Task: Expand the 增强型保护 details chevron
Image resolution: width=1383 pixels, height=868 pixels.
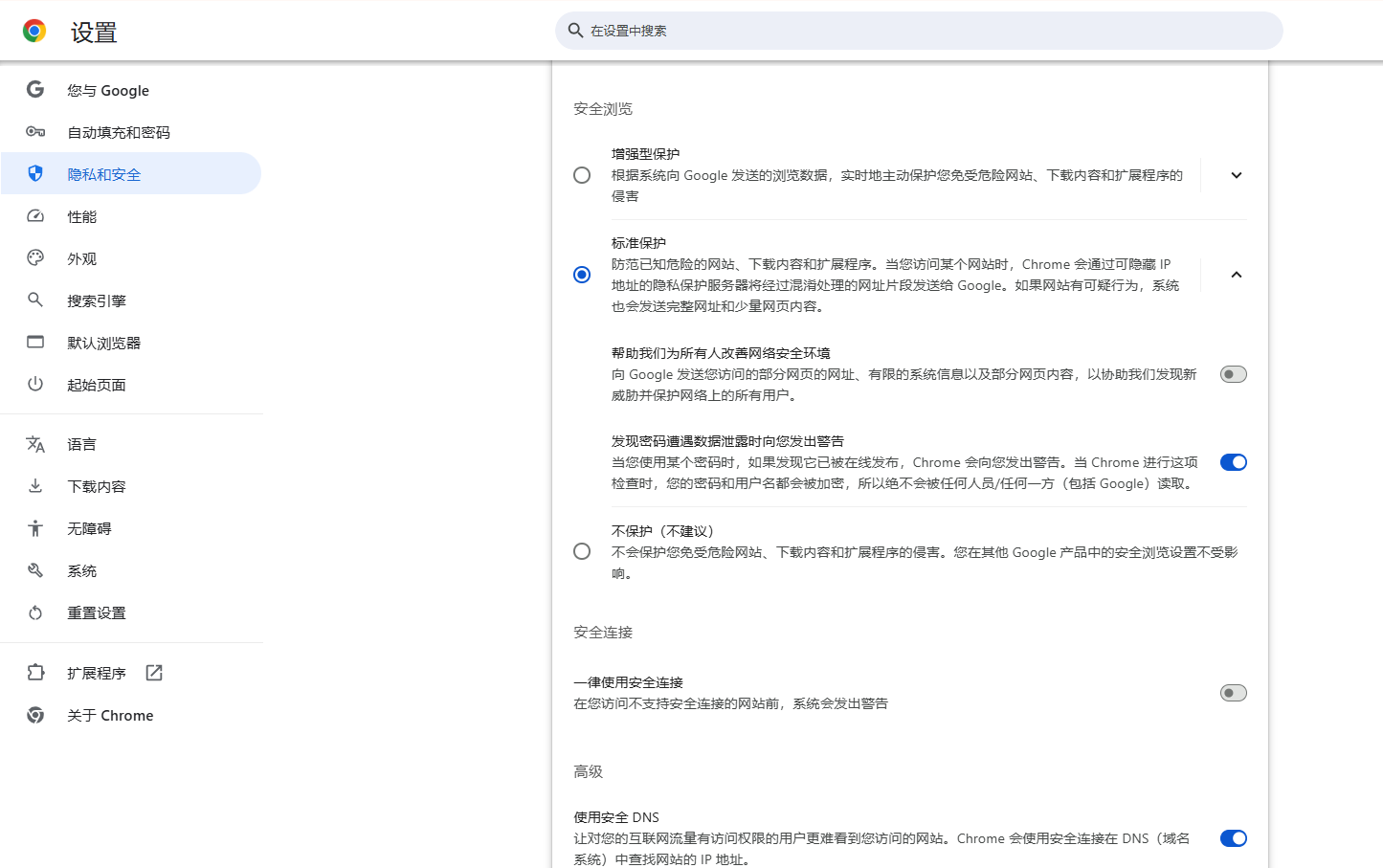Action: [x=1237, y=175]
